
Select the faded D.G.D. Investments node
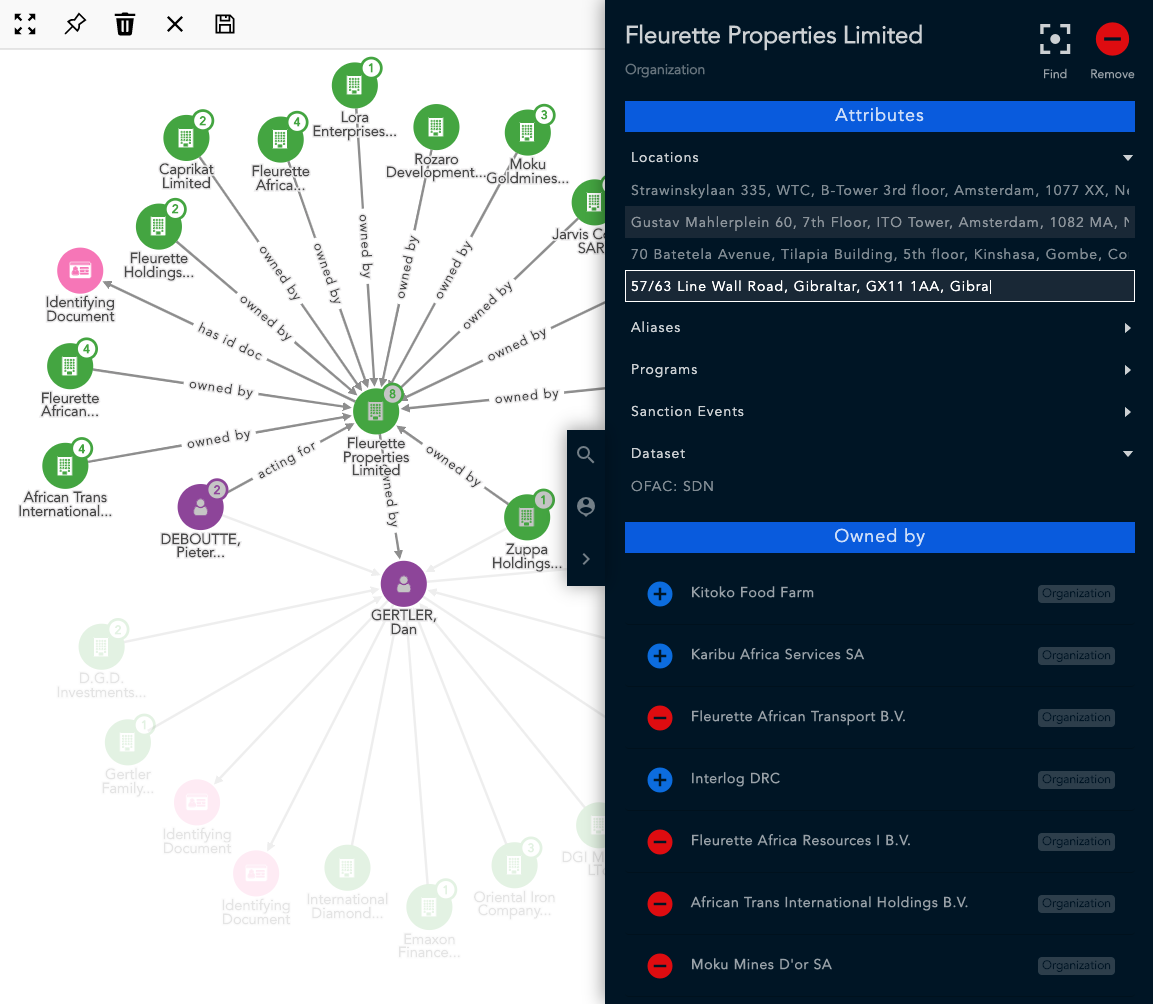[x=101, y=647]
